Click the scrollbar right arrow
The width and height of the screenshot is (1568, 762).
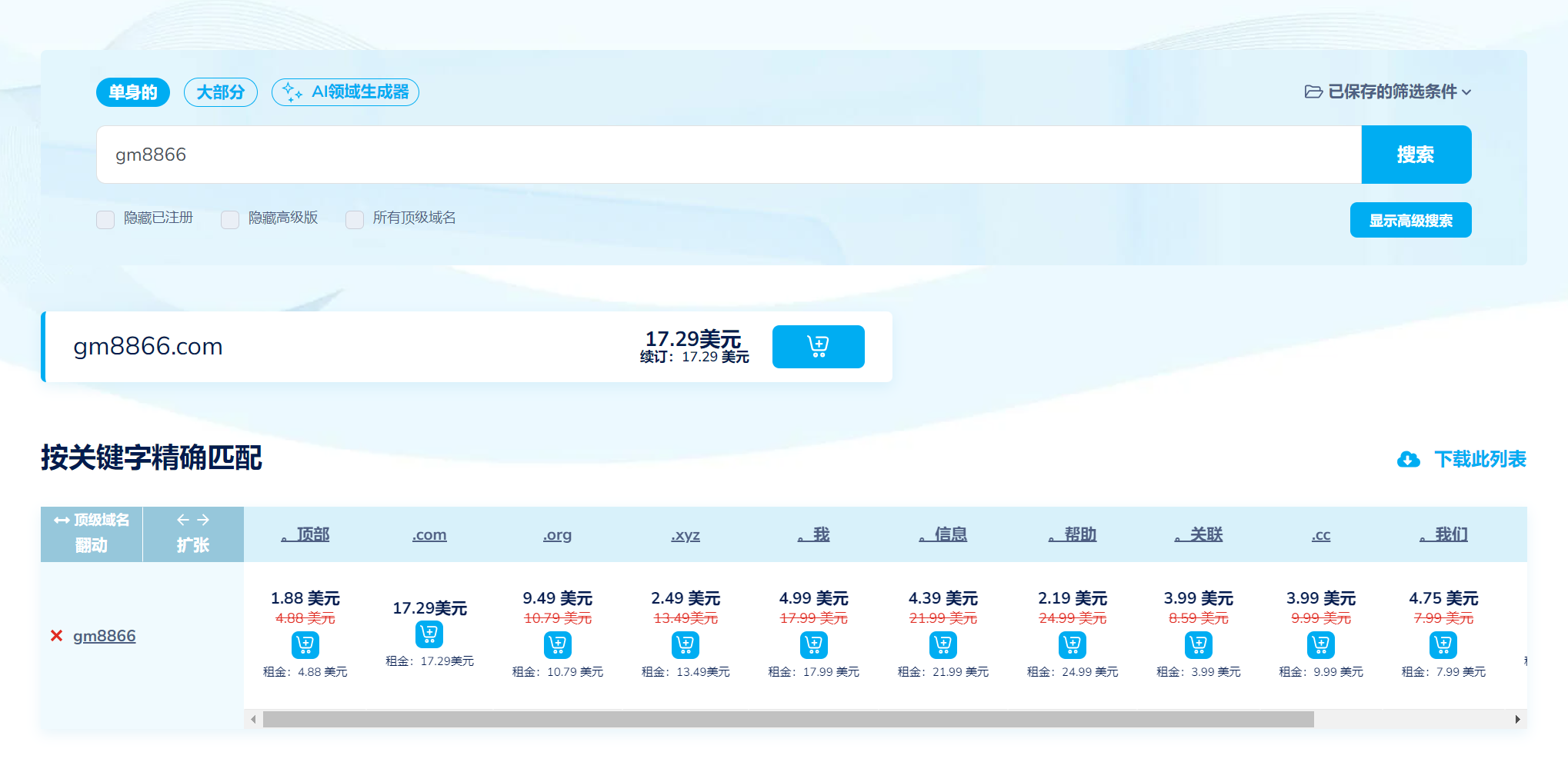(x=1517, y=719)
